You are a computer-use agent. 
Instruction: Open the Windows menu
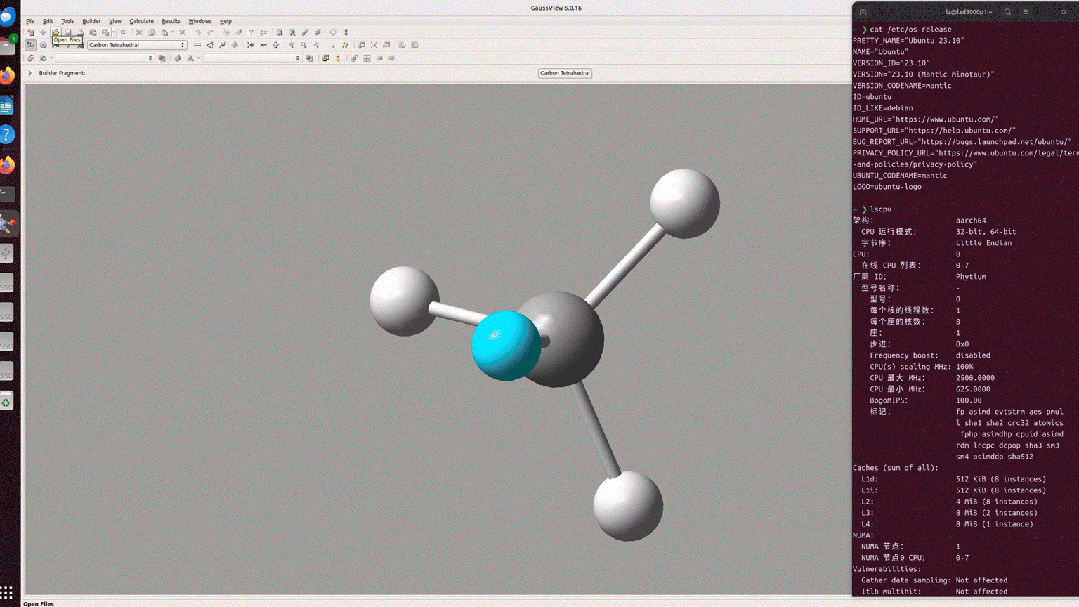200,21
